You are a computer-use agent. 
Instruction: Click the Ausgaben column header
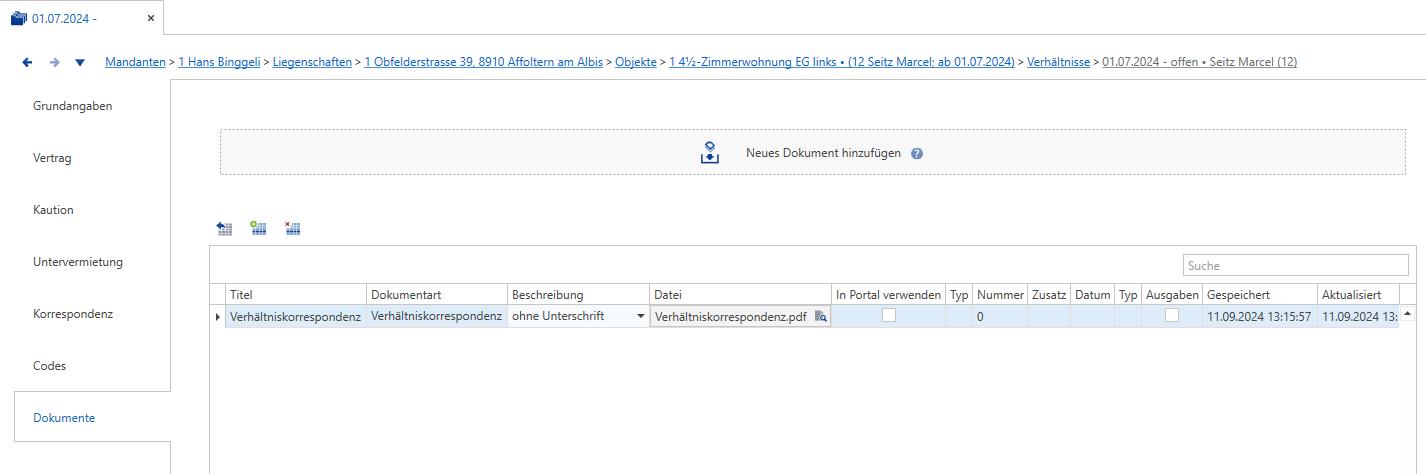point(1172,295)
